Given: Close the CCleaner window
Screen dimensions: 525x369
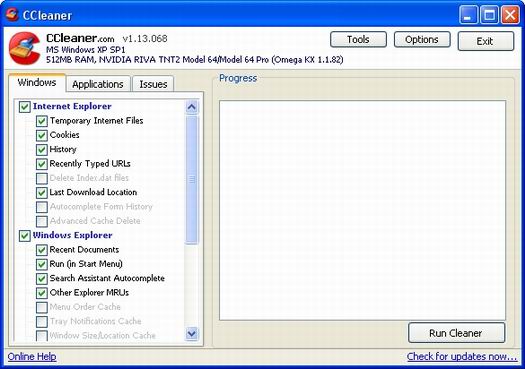Looking at the screenshot, I should [510, 15].
